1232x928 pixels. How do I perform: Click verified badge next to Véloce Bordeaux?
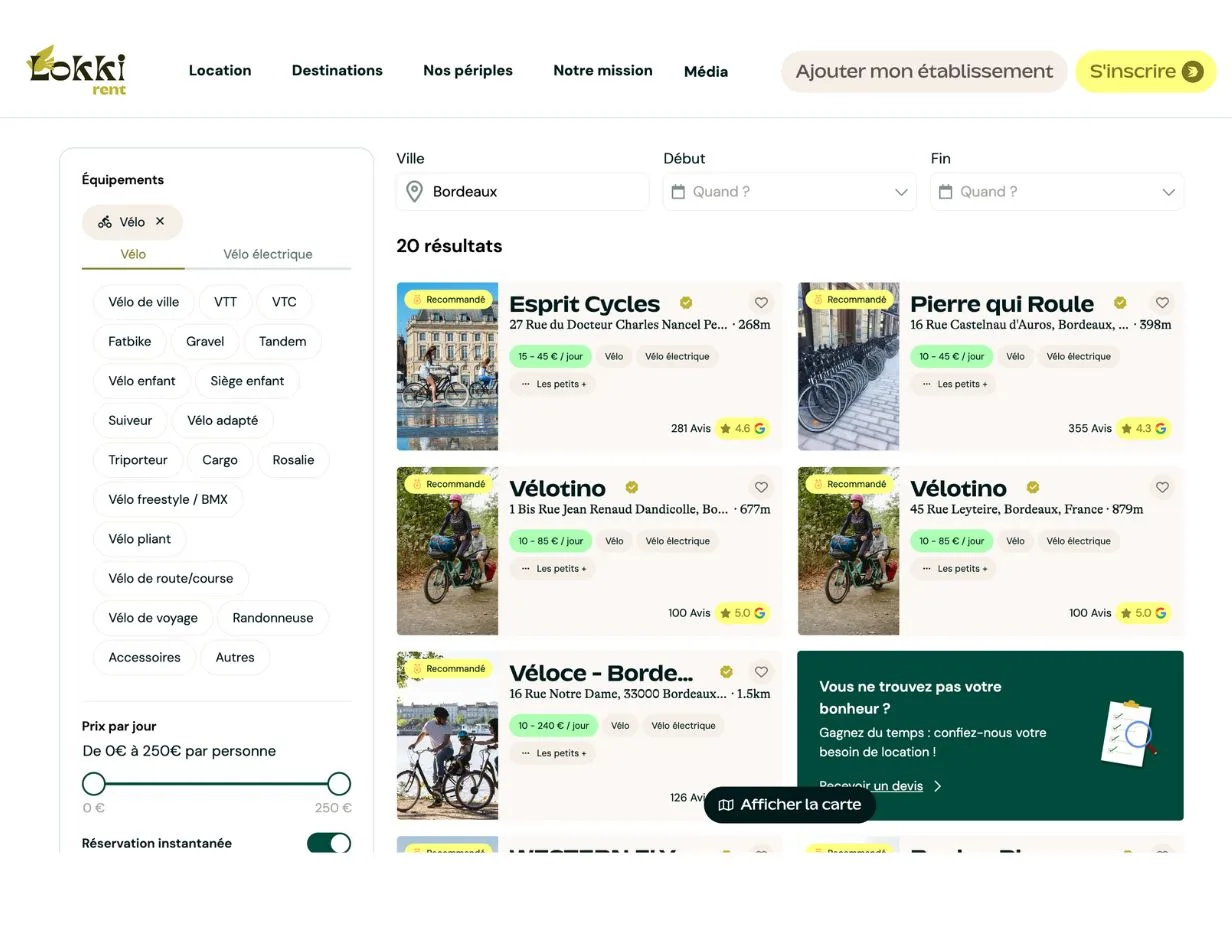click(727, 672)
